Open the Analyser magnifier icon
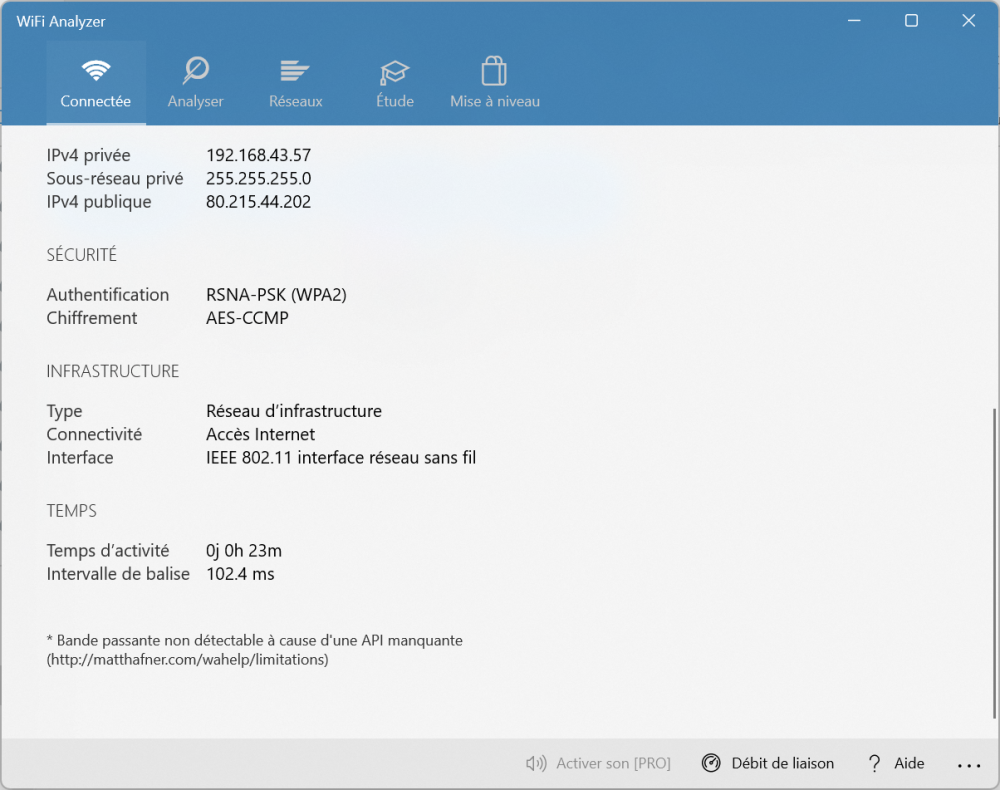1000x790 pixels. [195, 71]
